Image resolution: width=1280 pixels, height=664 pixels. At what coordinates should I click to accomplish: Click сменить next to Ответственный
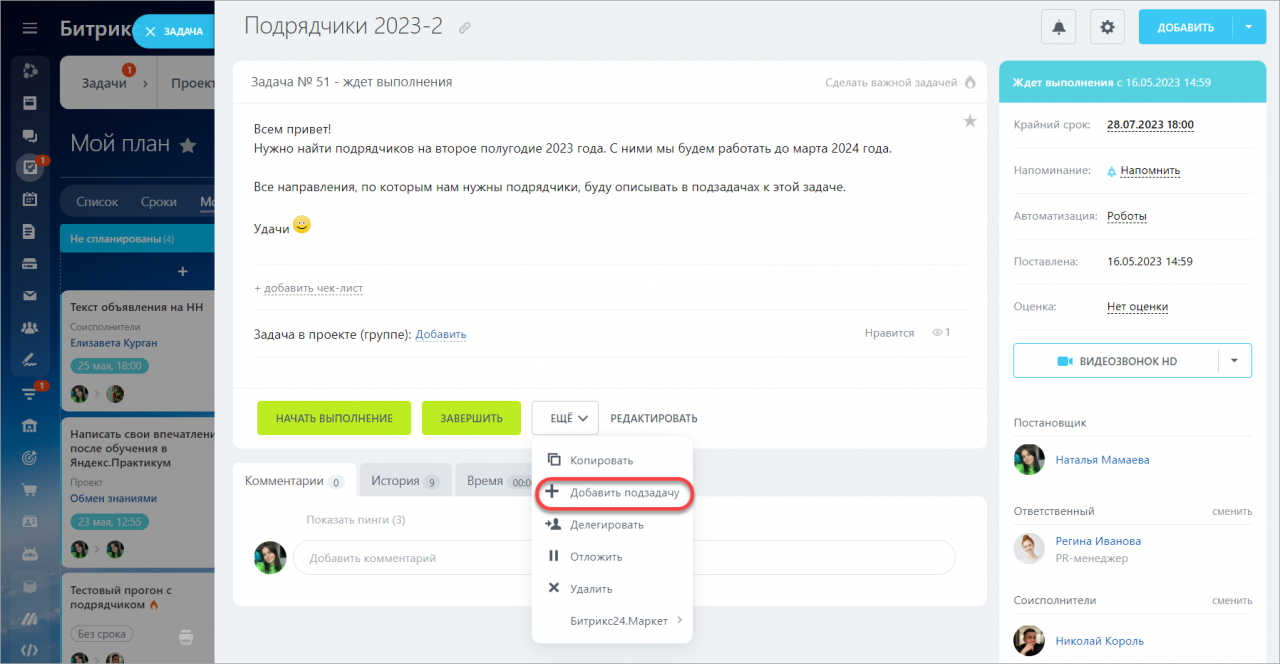coord(1232,511)
